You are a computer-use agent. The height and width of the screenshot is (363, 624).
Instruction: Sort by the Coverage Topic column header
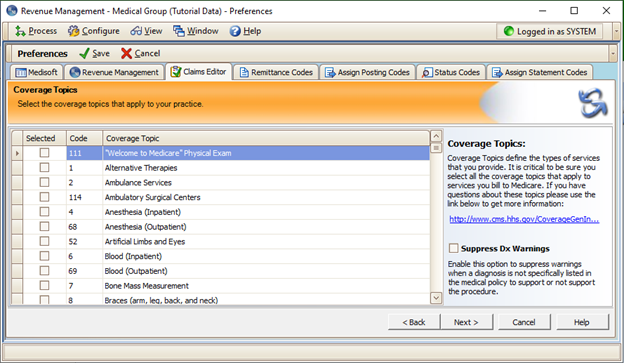pos(266,138)
